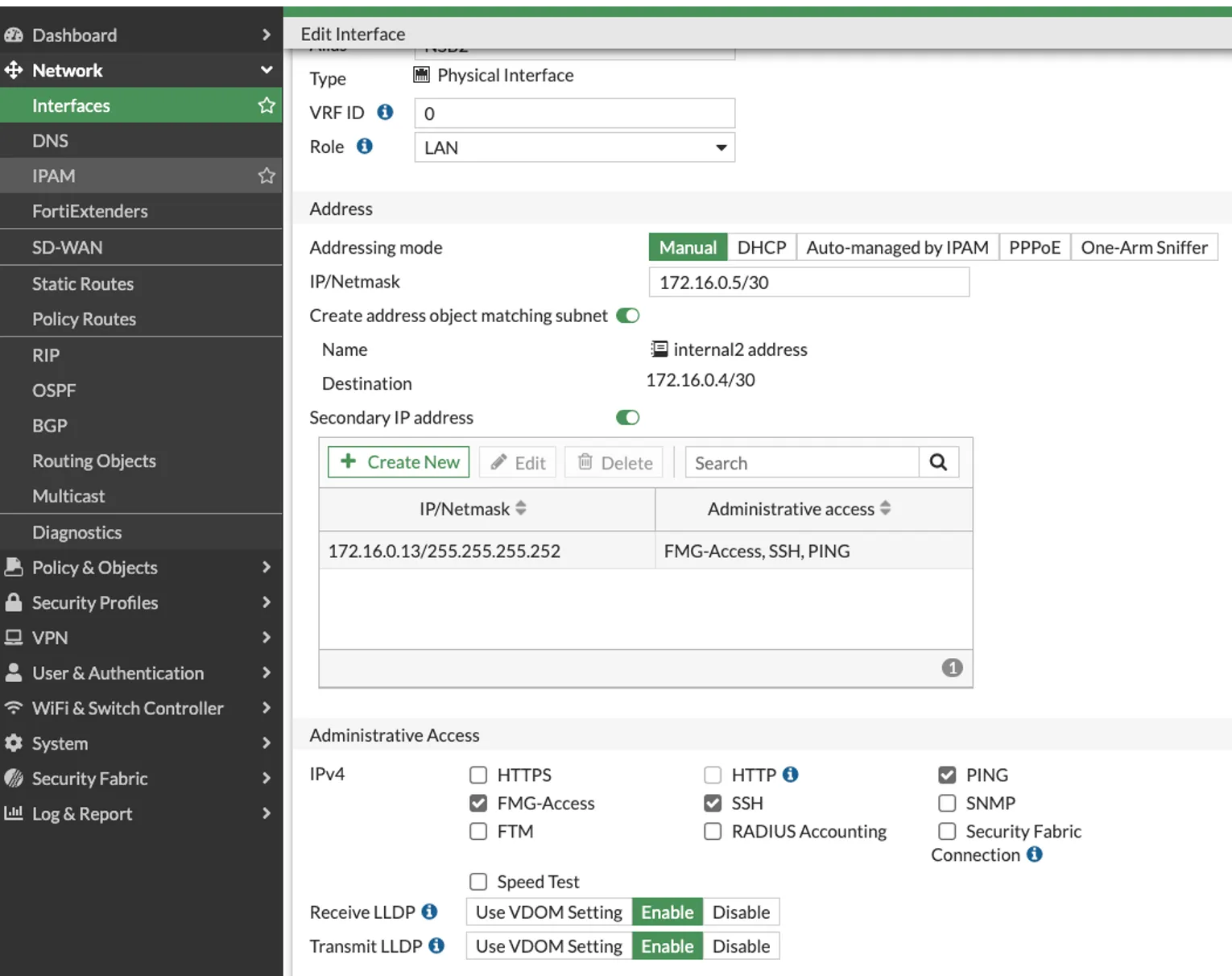Click the Create New button

tap(399, 462)
